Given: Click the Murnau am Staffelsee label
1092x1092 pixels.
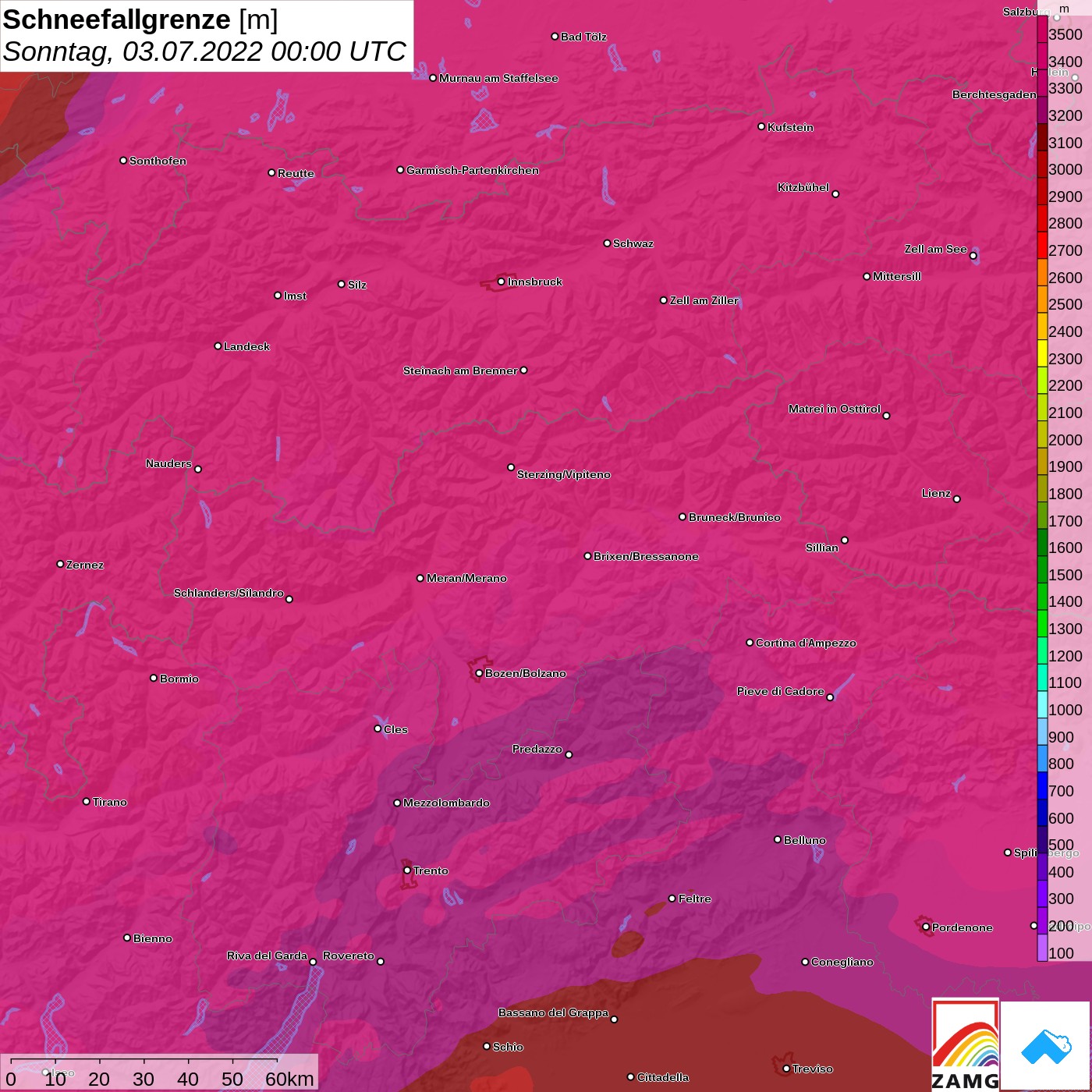Looking at the screenshot, I should pyautogui.click(x=498, y=78).
